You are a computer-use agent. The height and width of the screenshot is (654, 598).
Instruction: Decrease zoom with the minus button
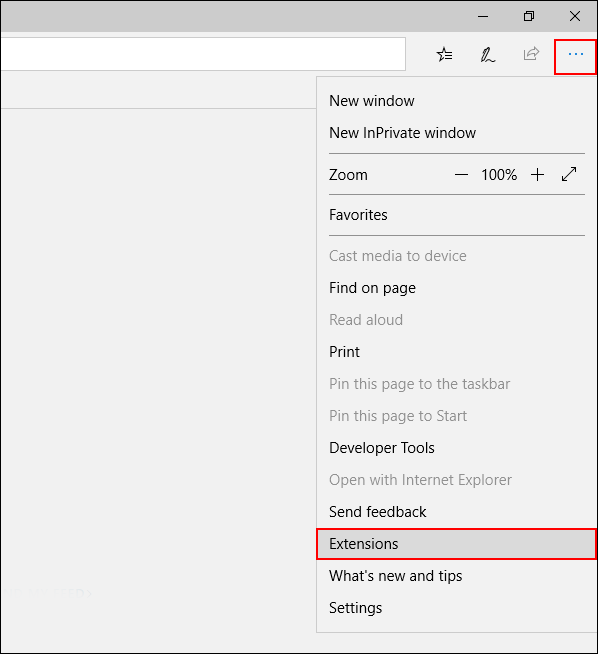(461, 175)
